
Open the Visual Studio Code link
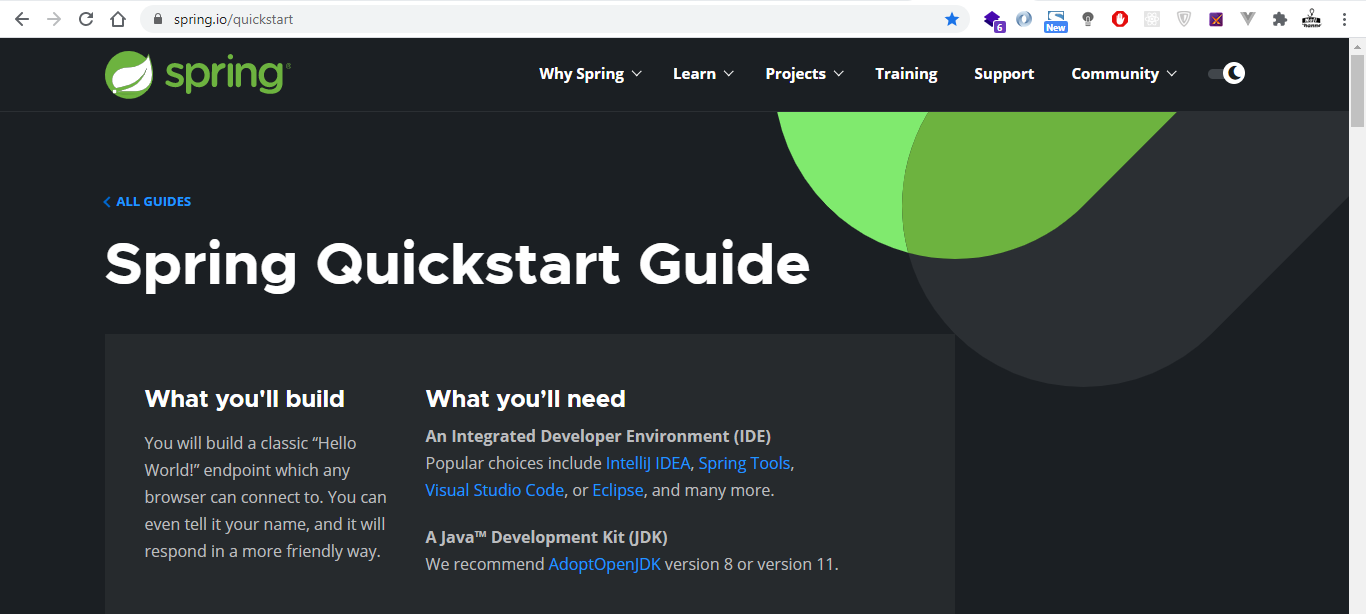pos(495,490)
